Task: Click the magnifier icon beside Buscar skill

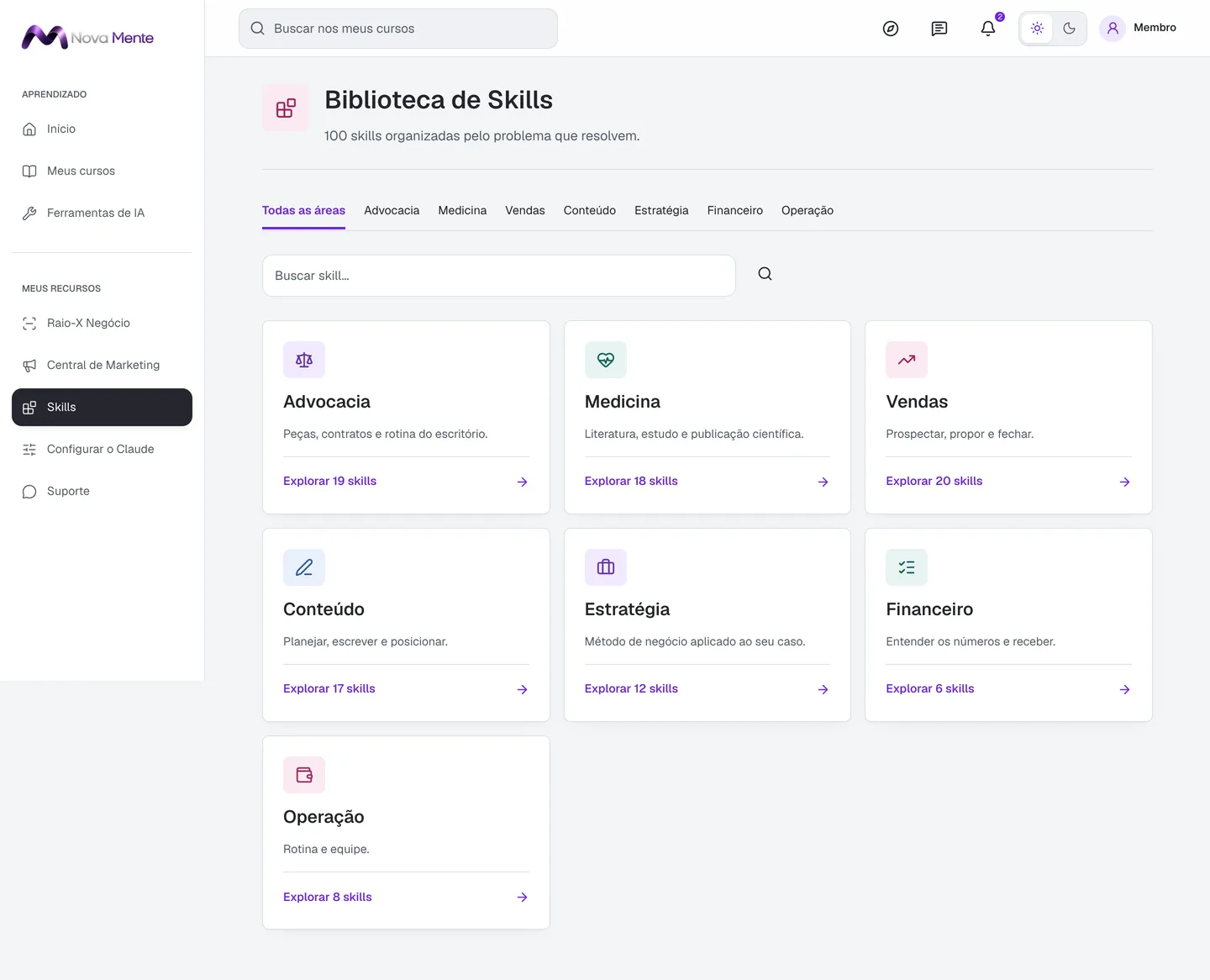Action: [765, 274]
